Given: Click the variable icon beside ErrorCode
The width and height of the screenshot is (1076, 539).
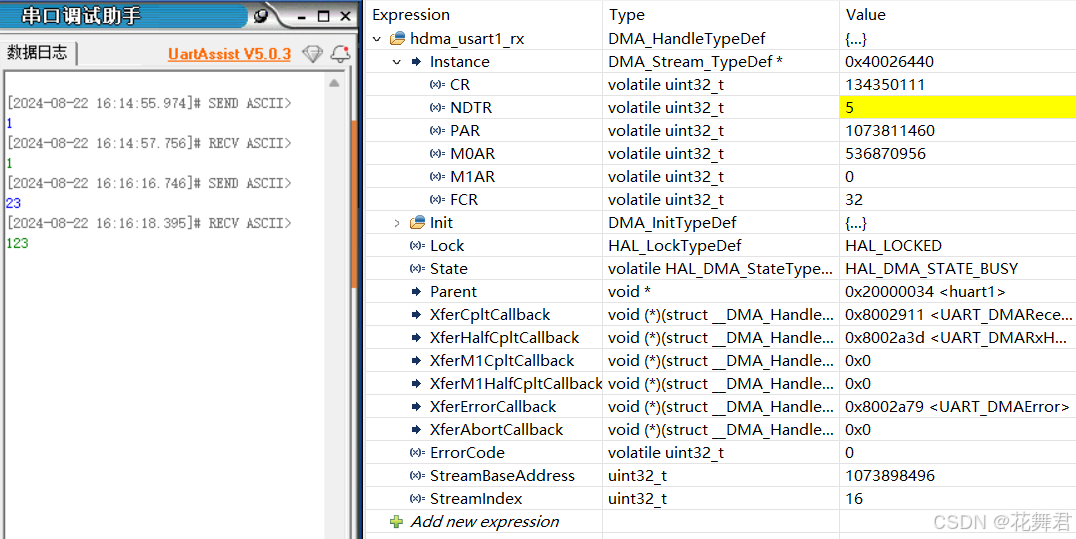Looking at the screenshot, I should (x=417, y=452).
